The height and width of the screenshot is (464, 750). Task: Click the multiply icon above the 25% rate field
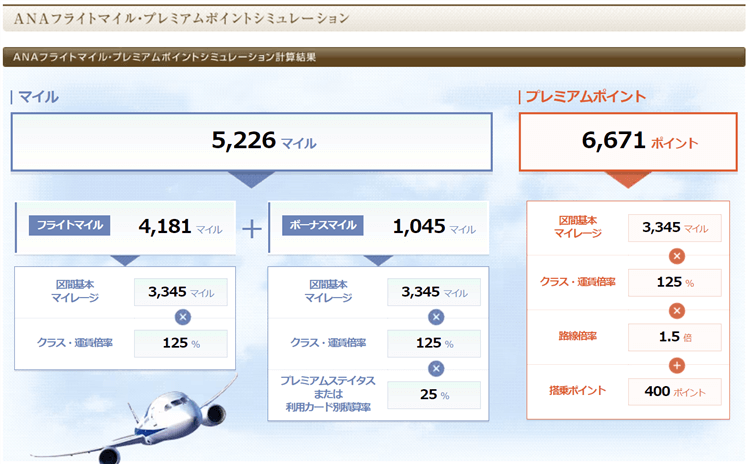pos(435,368)
